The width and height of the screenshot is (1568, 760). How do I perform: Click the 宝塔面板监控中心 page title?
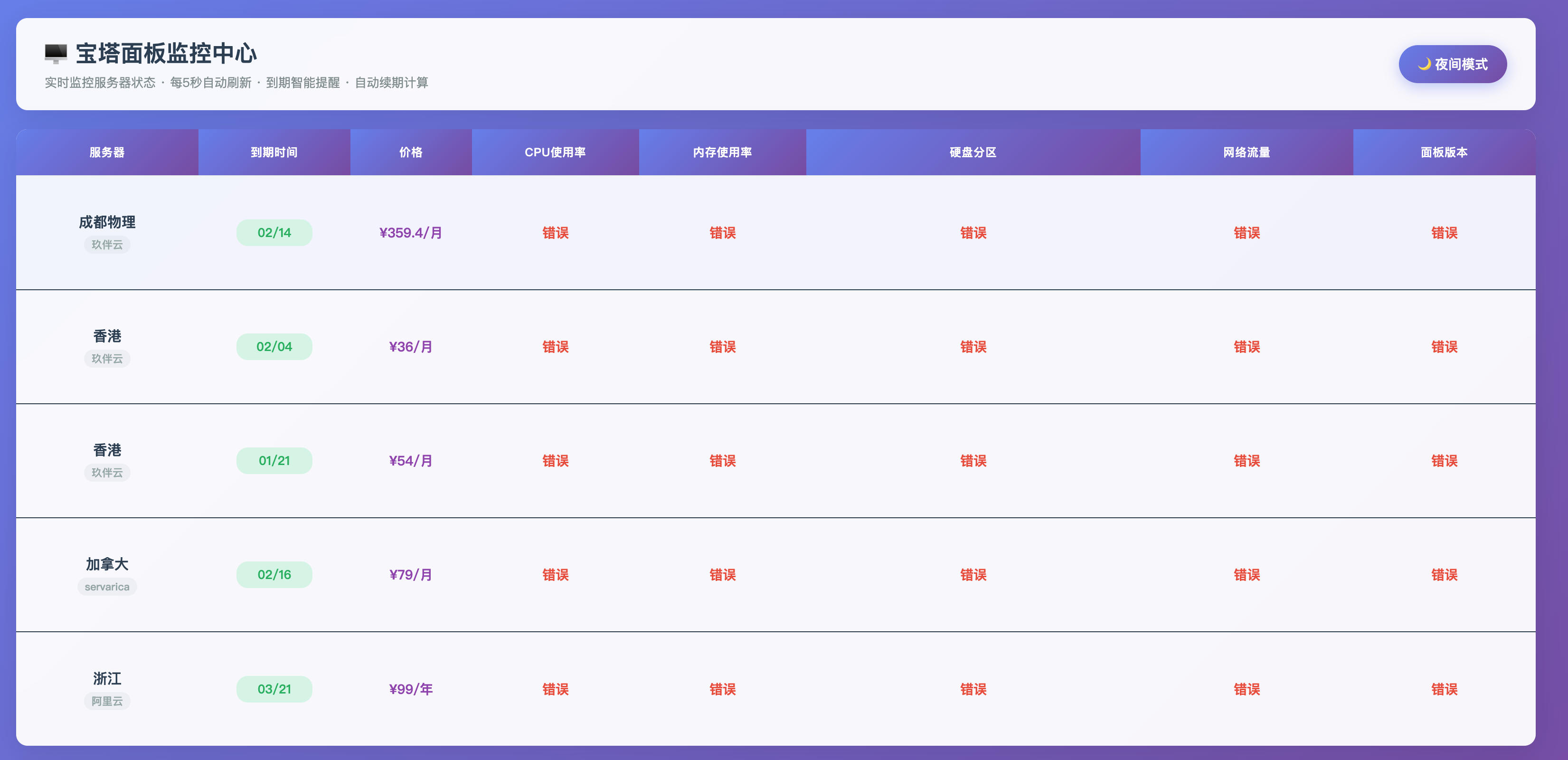(x=166, y=54)
